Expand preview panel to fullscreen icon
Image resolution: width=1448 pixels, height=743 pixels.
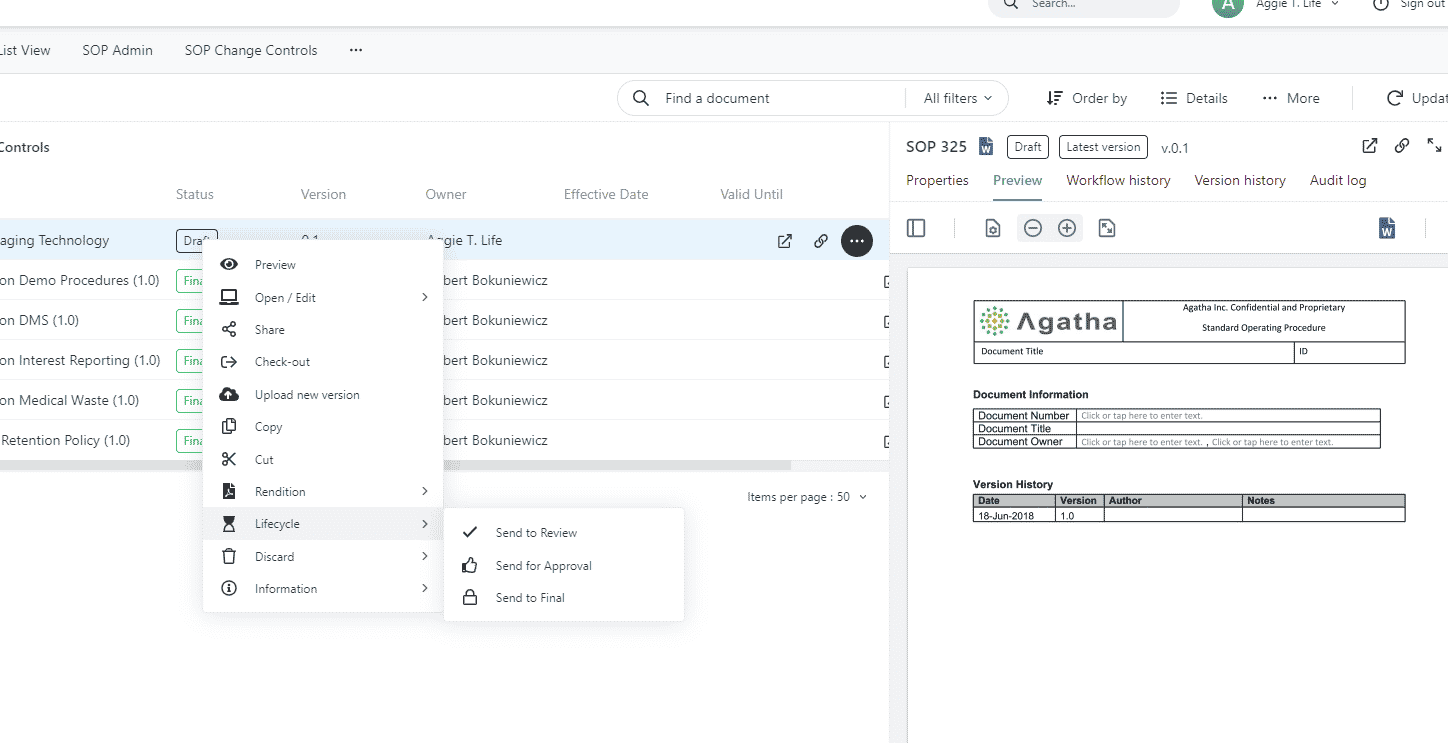click(1434, 146)
